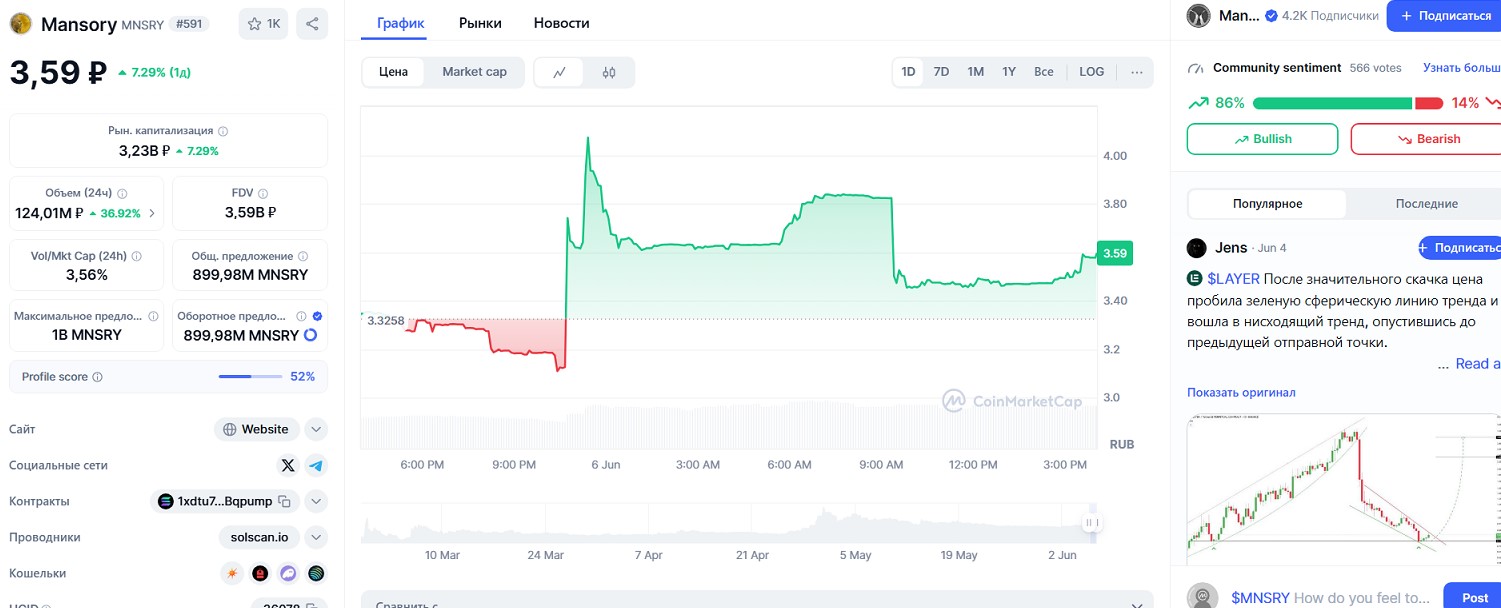
Task: Follow Jens with Подписаться button
Action: 1460,248
